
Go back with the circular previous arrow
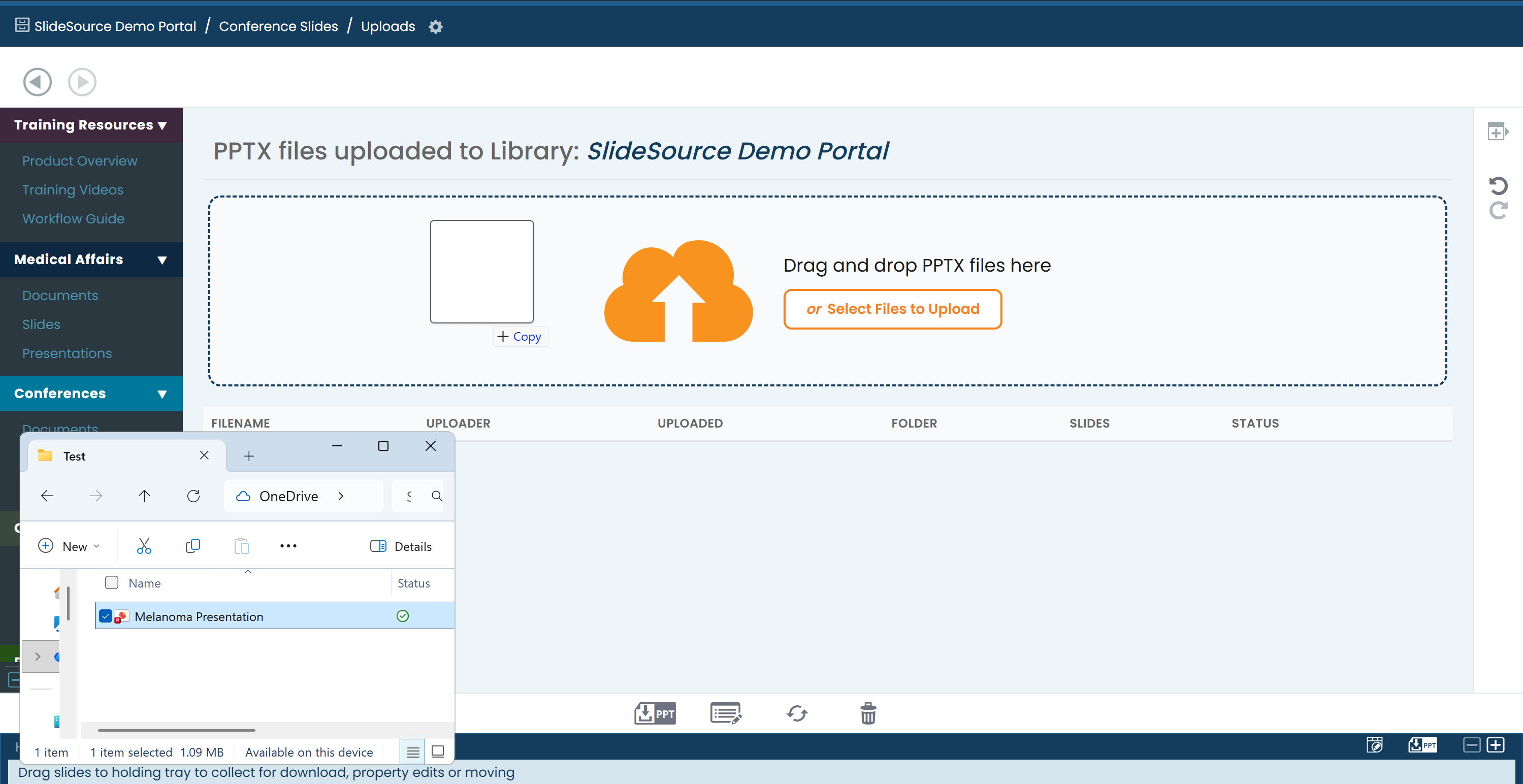tap(37, 82)
